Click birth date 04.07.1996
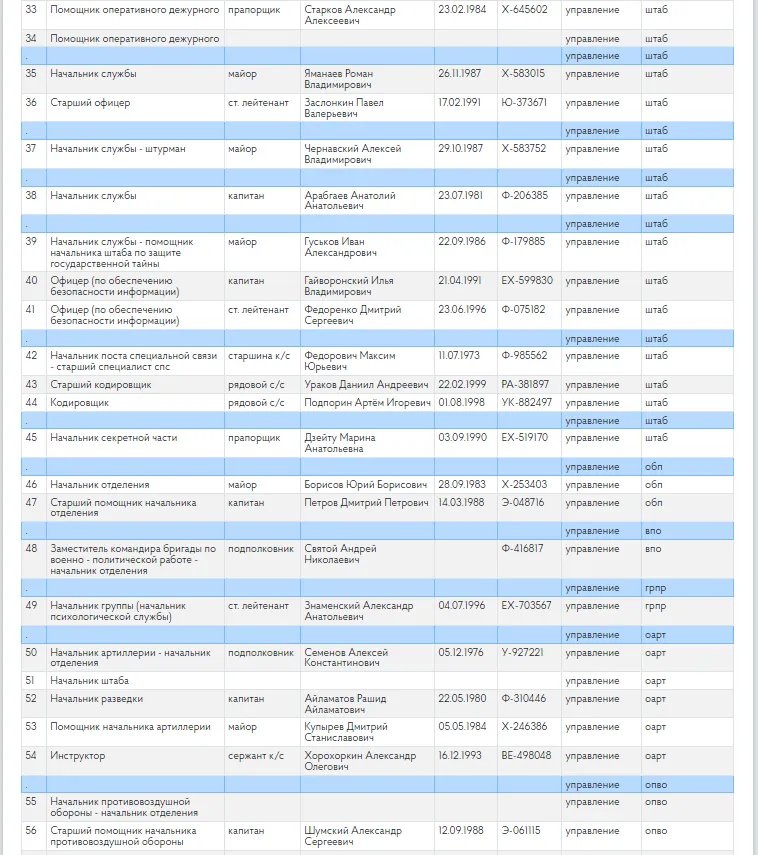The width and height of the screenshot is (758, 855). pos(460,605)
